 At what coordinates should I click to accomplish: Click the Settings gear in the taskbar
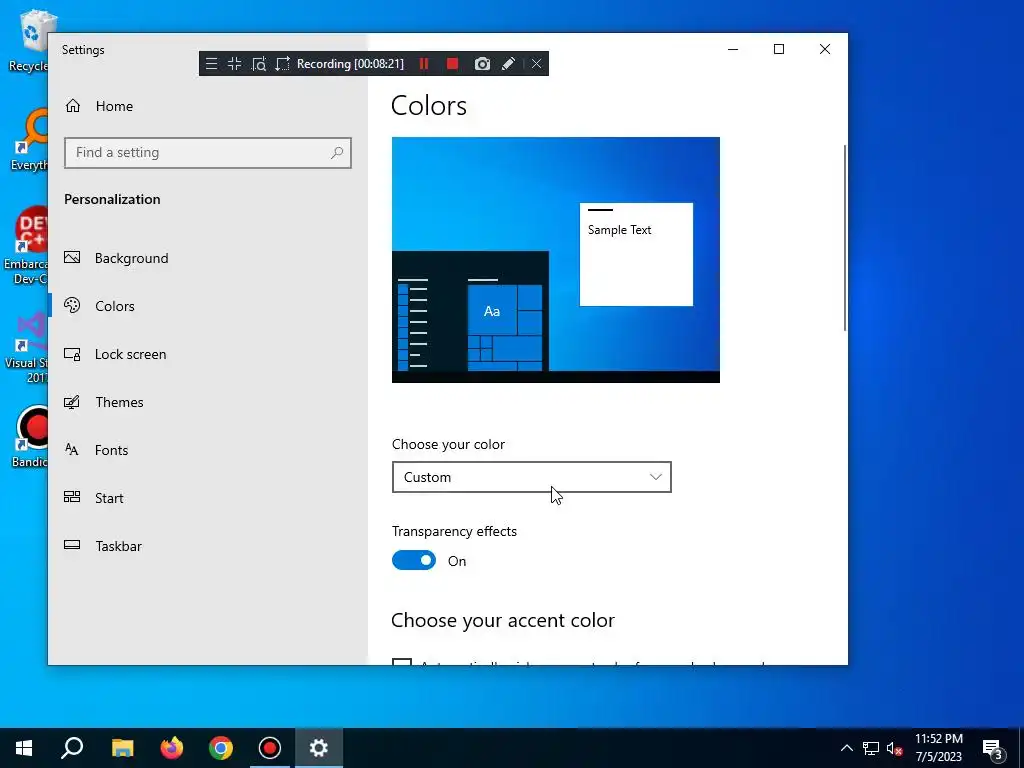(x=319, y=748)
